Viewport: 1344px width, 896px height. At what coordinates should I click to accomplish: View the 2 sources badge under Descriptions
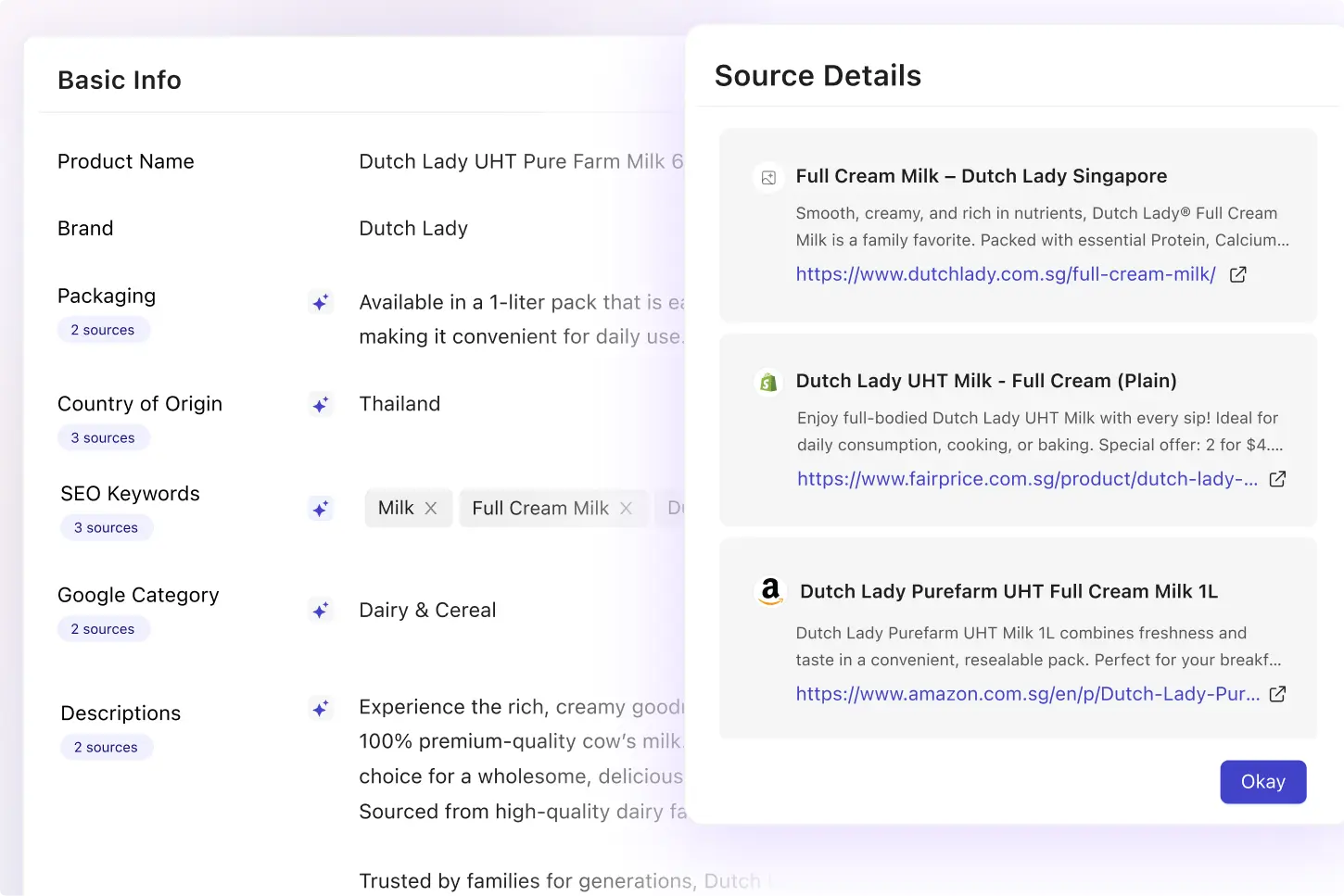tap(107, 748)
